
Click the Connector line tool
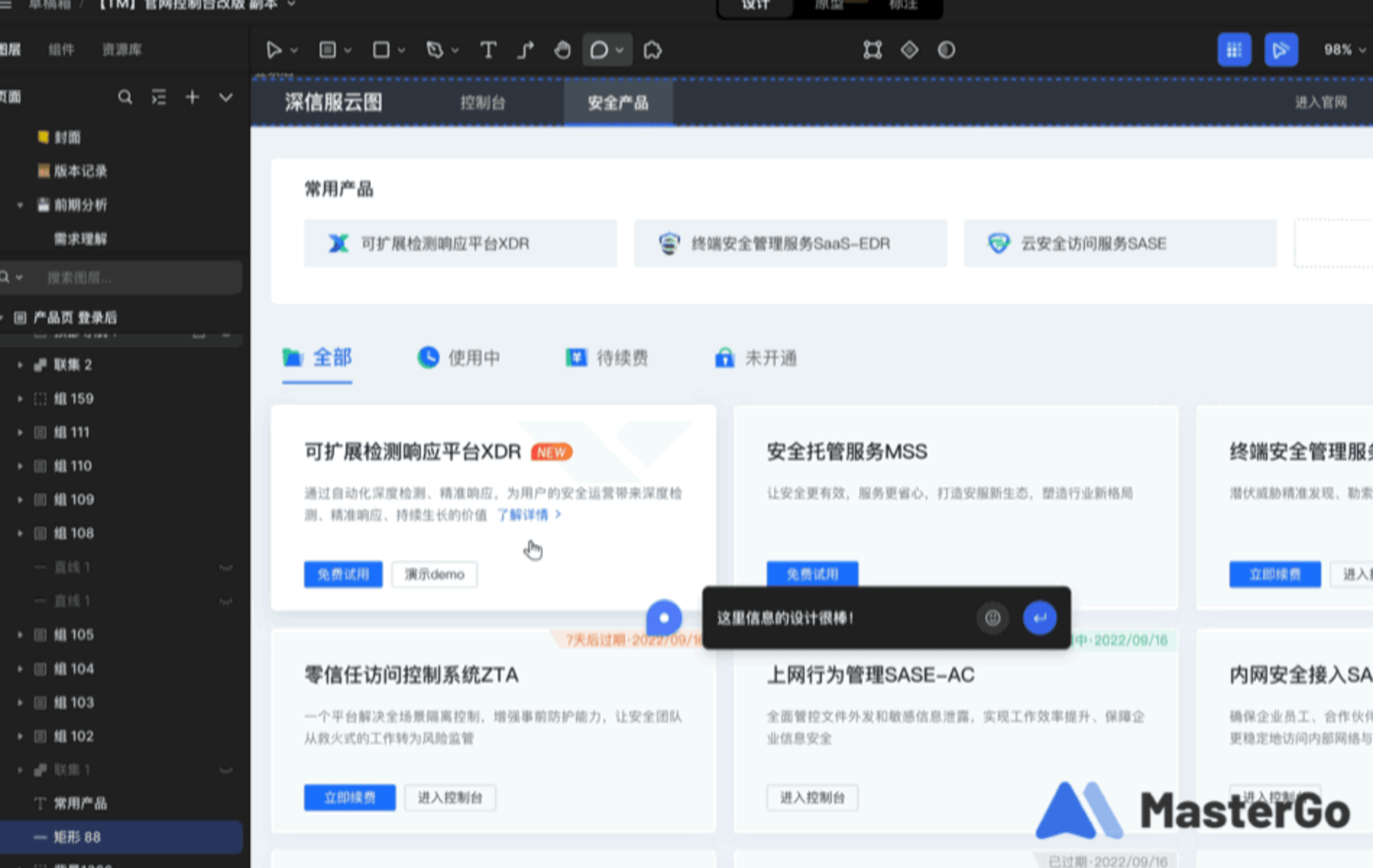525,50
